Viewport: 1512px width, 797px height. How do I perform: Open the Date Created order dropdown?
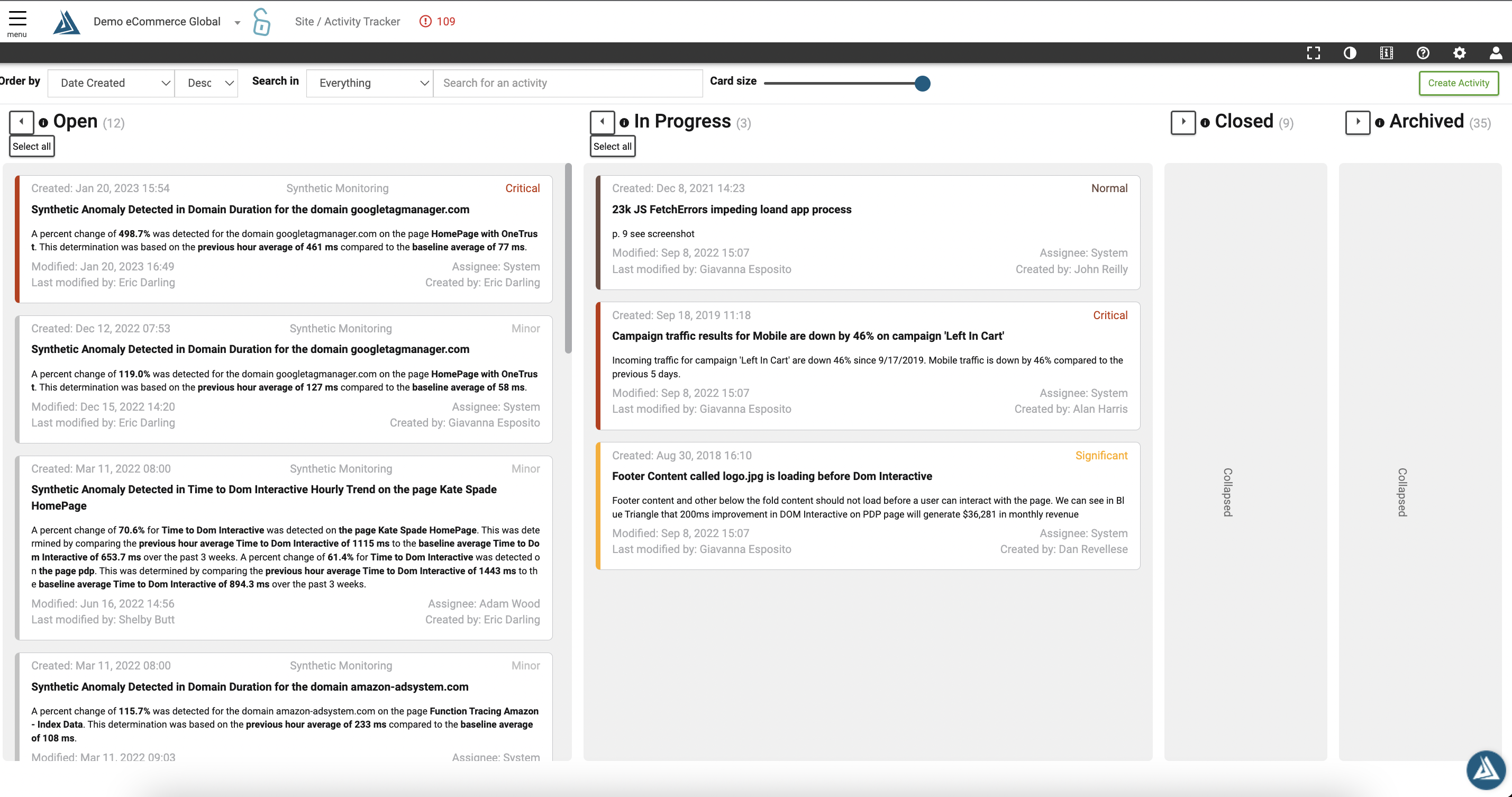pyautogui.click(x=112, y=83)
